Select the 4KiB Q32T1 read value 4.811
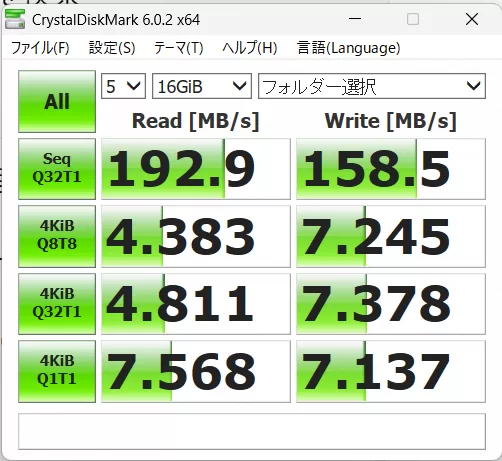The height and width of the screenshot is (461, 502). coord(196,304)
